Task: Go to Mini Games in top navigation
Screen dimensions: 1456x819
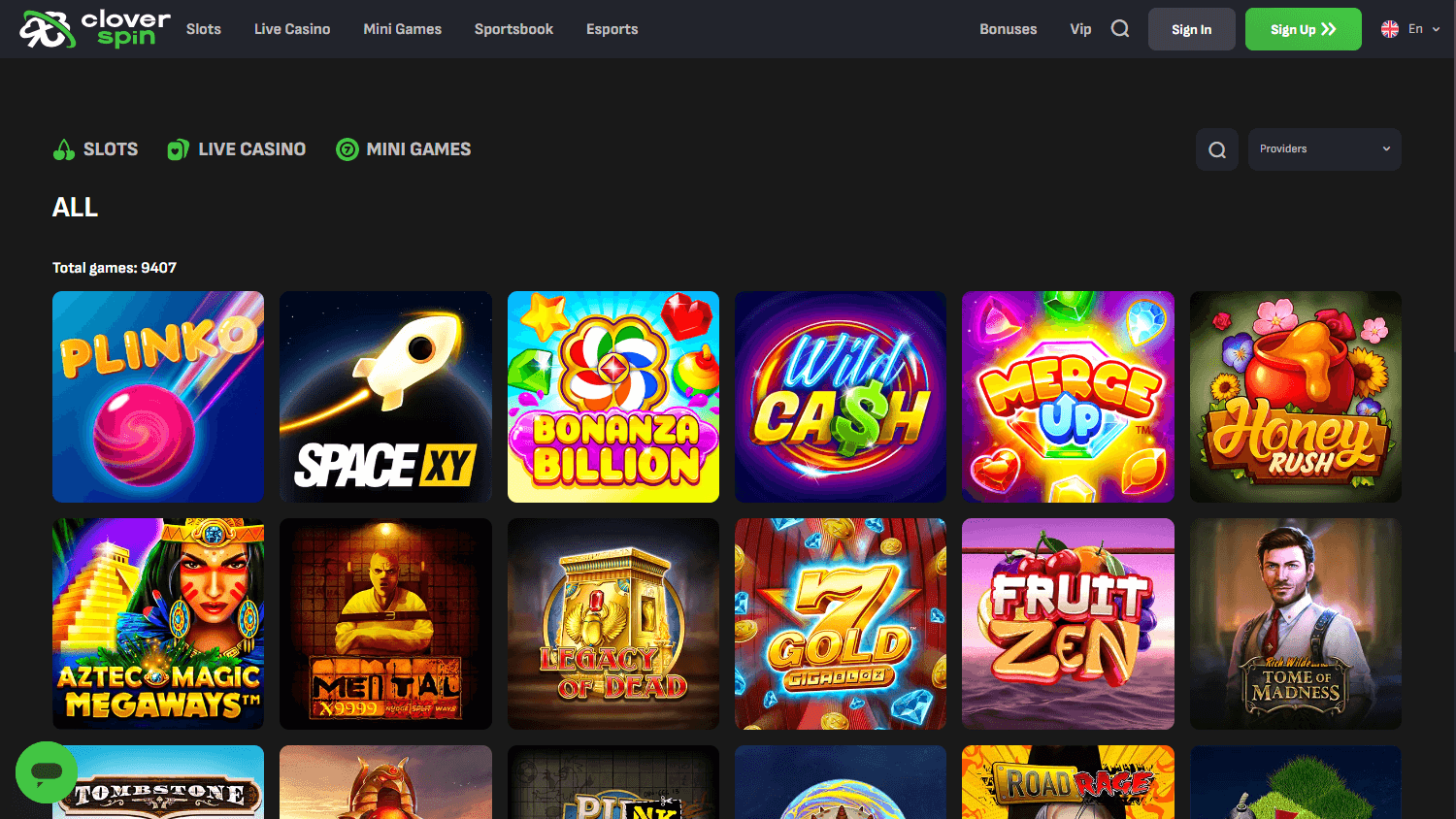Action: pyautogui.click(x=402, y=29)
